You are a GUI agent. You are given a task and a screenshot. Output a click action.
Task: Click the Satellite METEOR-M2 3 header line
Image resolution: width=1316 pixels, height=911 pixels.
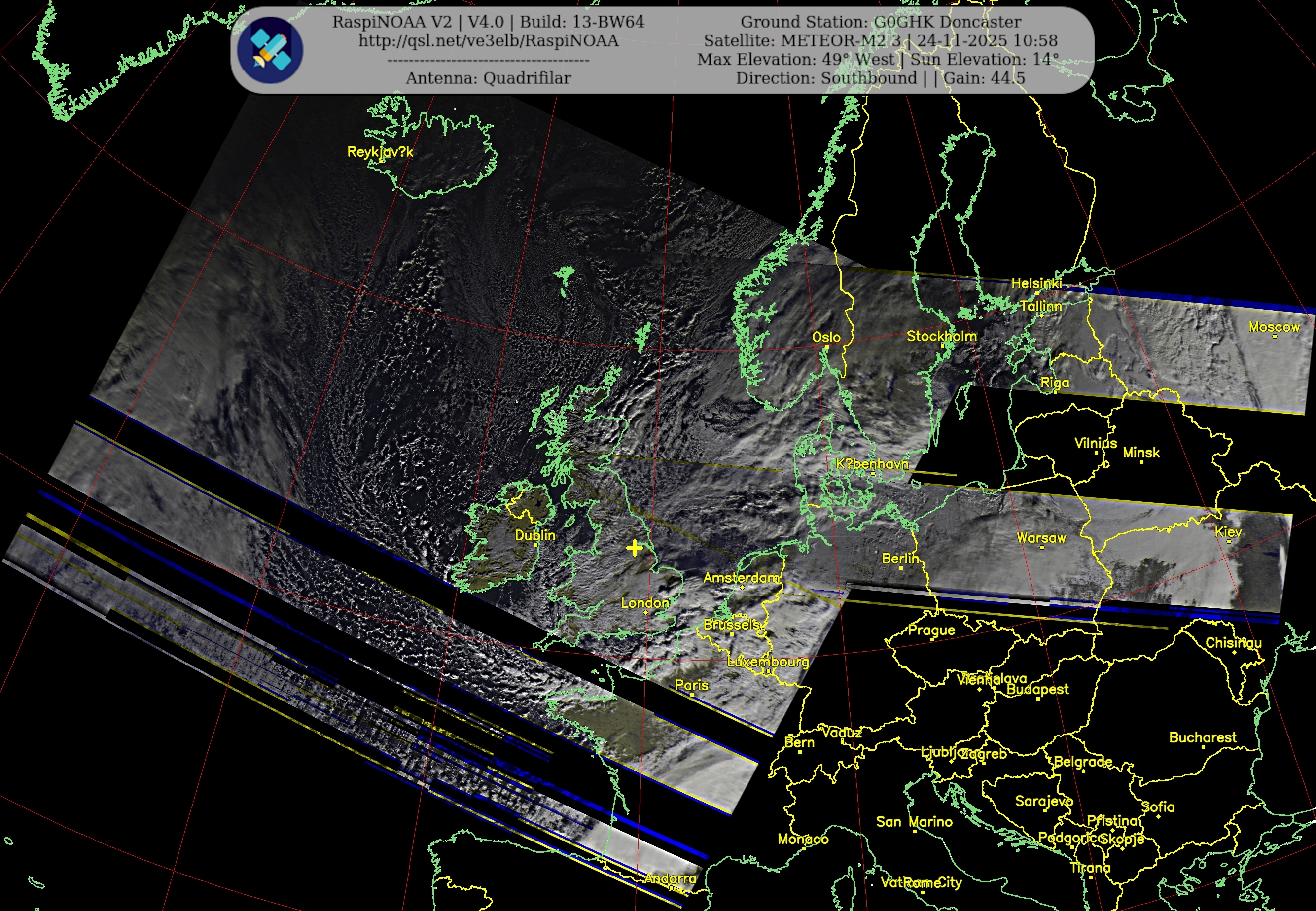[x=881, y=41]
